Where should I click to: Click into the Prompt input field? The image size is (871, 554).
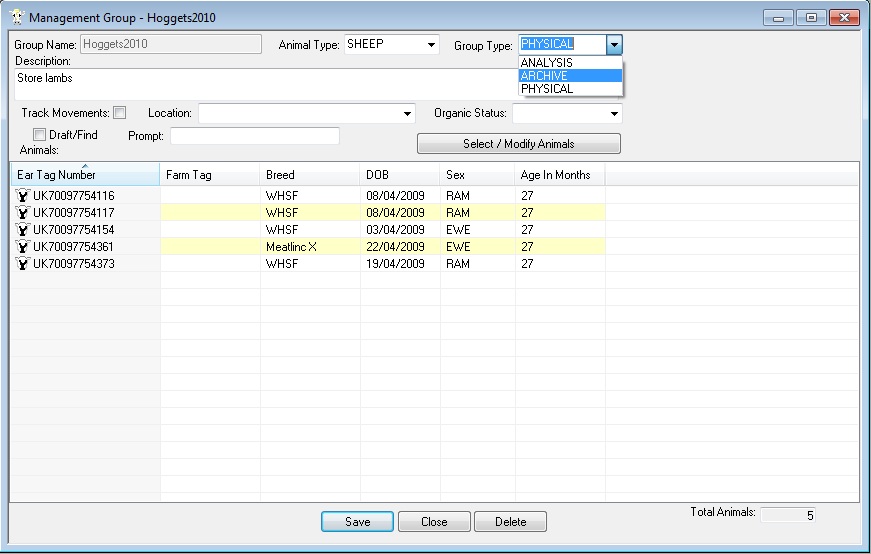(255, 136)
